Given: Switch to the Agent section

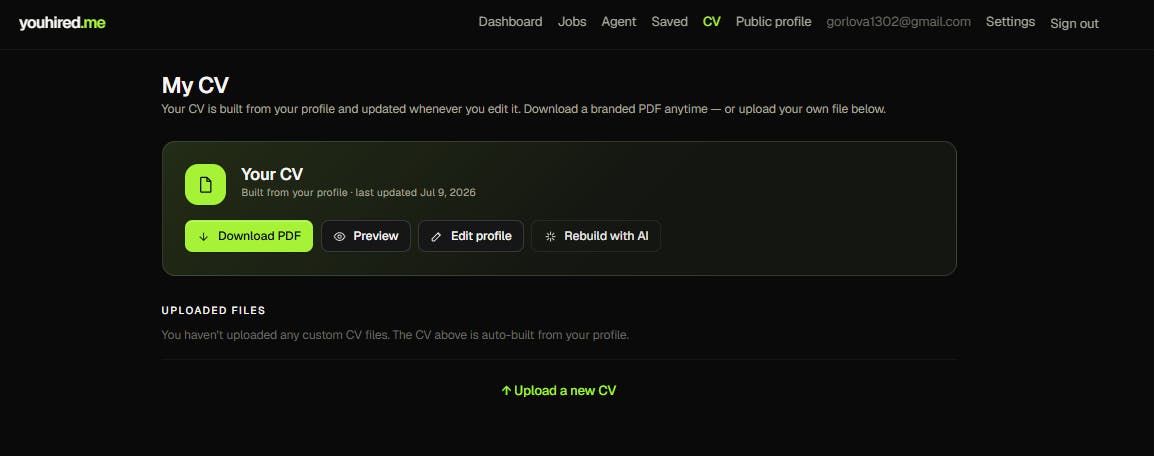Looking at the screenshot, I should (x=619, y=22).
